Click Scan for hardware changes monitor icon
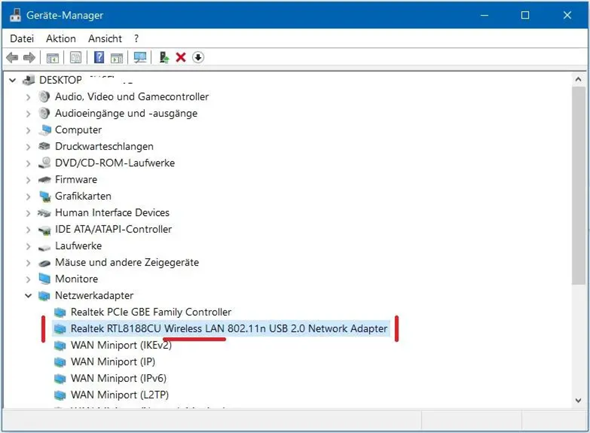Screen dimensions: 590x433 coord(140,58)
